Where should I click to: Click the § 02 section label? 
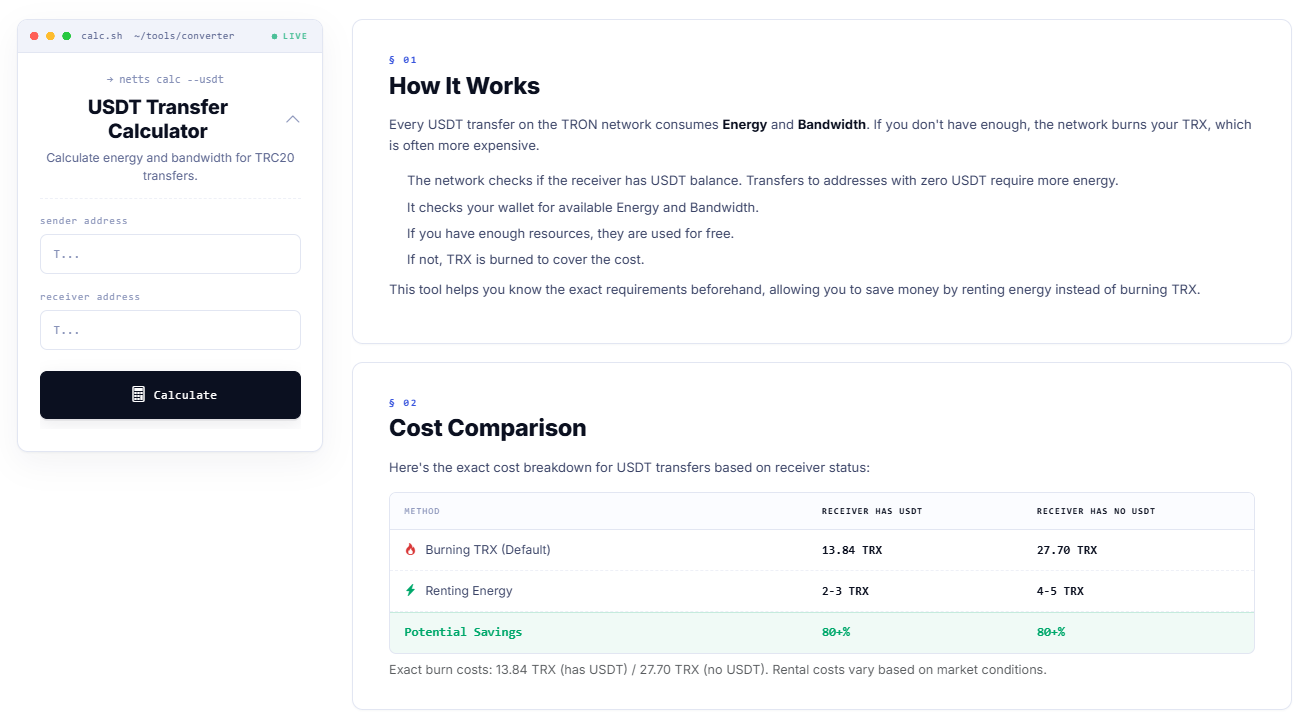[x=402, y=402]
